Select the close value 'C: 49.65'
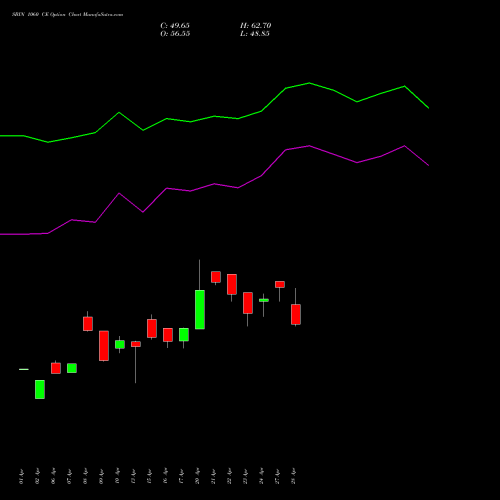Screen dimensions: 500x500 175,26
